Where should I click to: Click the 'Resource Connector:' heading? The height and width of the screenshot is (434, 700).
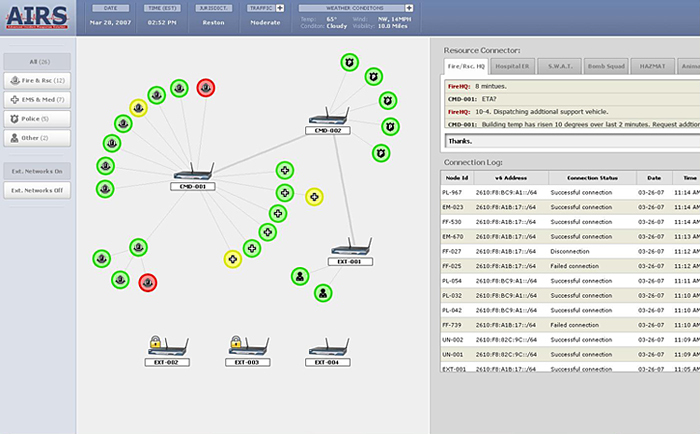482,50
